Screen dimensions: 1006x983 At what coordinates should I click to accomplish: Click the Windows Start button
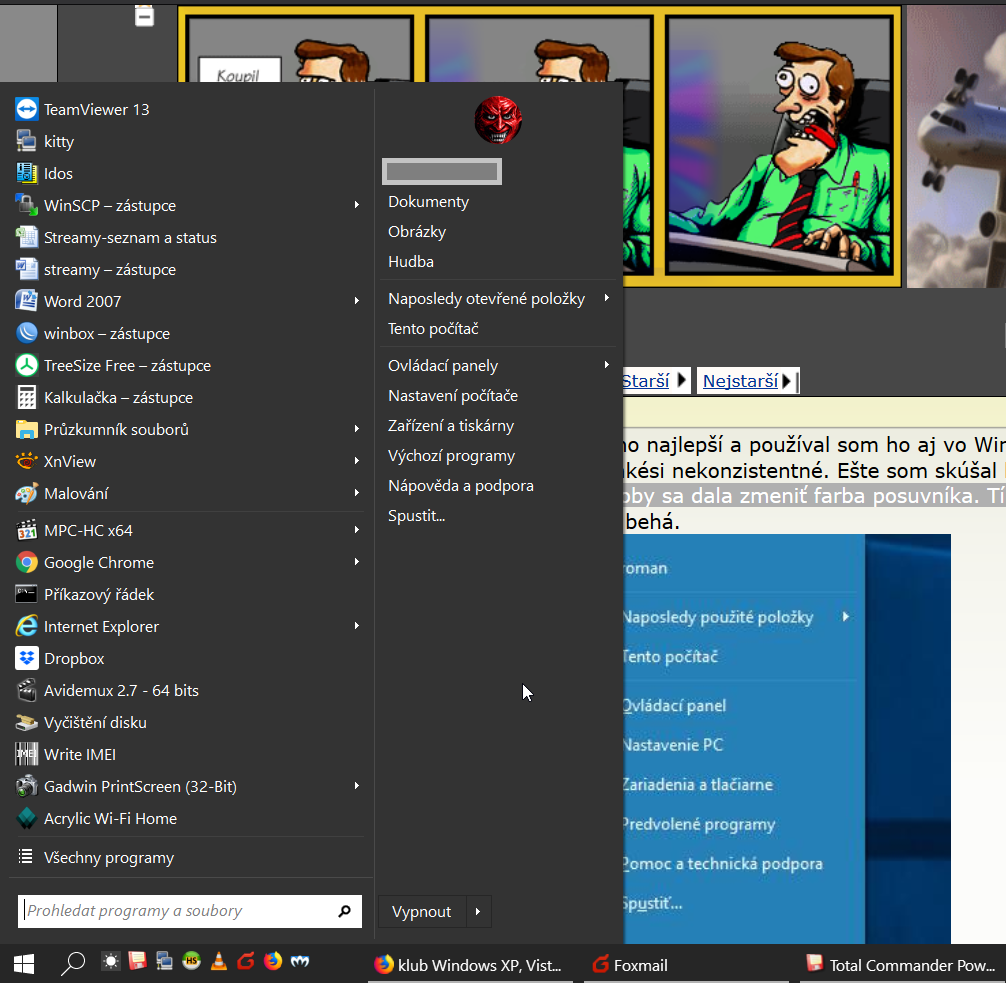(x=24, y=964)
